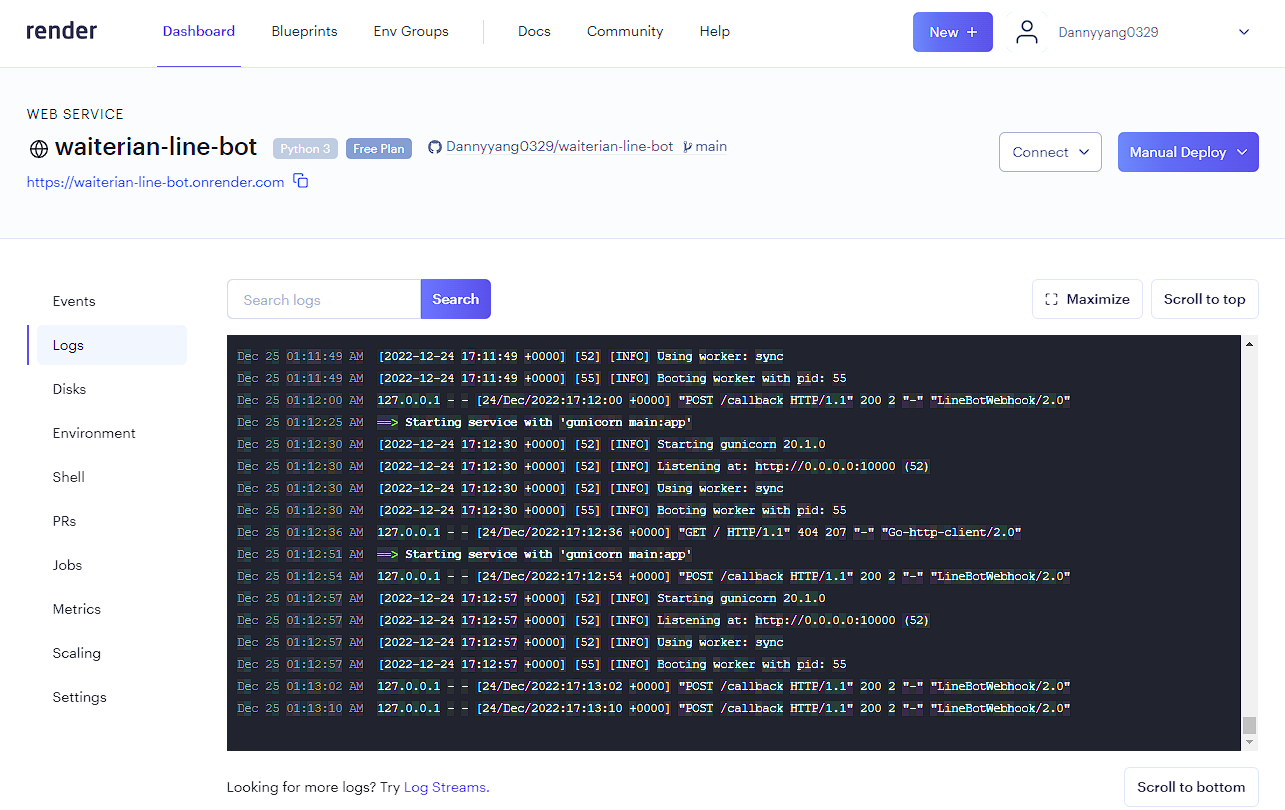Click the New + button
Viewport: 1285px width, 810px height.
(953, 32)
